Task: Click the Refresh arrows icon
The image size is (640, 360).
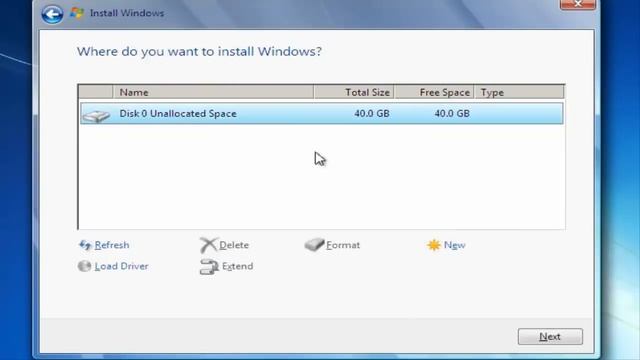Action: [x=85, y=245]
